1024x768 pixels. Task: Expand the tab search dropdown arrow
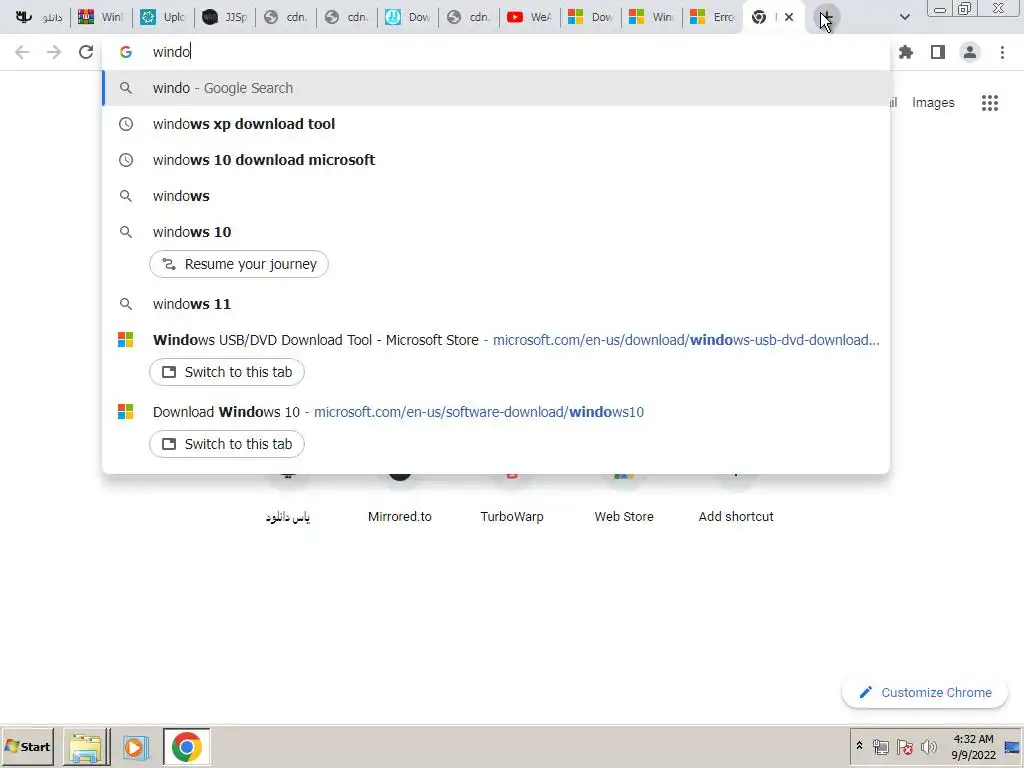coord(904,17)
